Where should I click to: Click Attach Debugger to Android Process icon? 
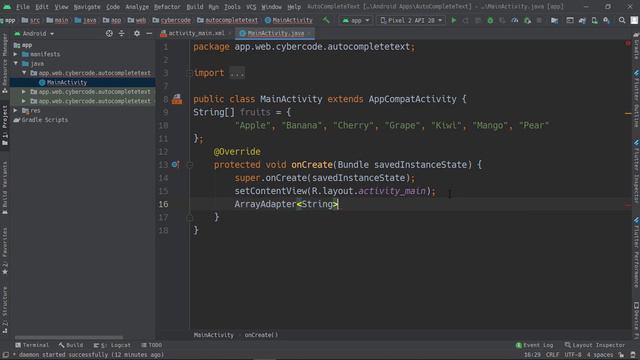click(527, 20)
